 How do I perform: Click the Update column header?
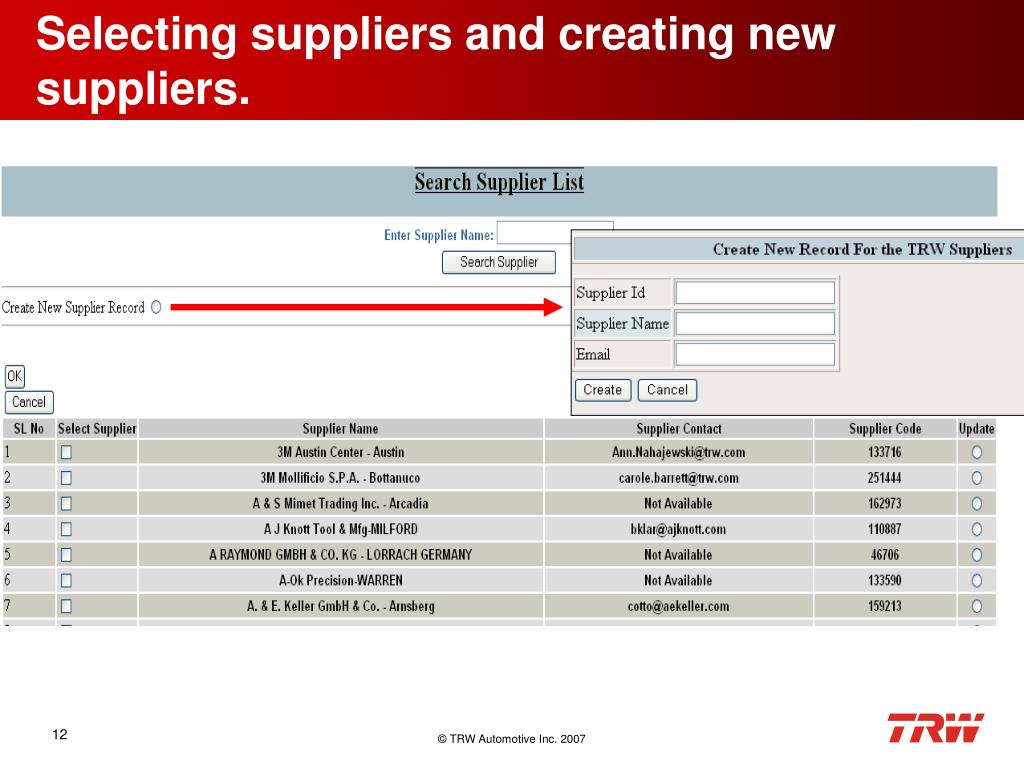[x=976, y=429]
